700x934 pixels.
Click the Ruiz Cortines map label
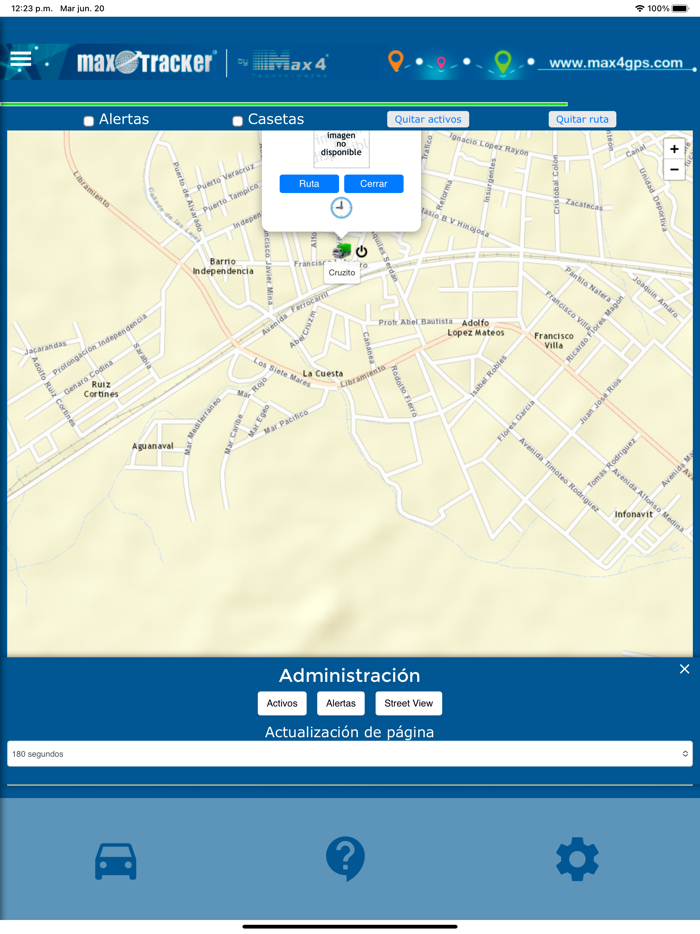pos(101,389)
